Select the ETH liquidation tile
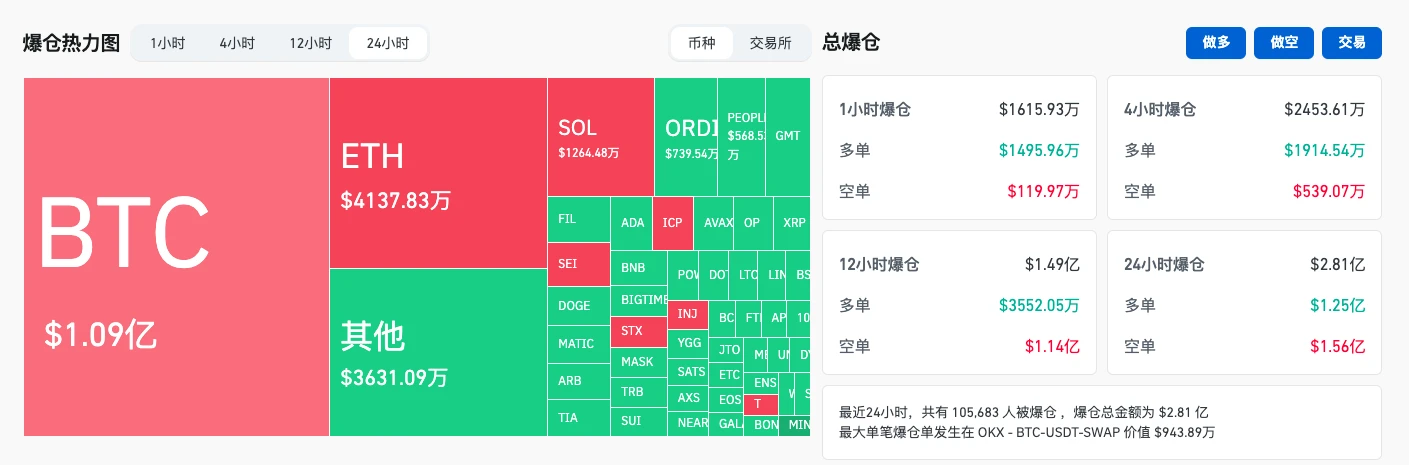Image resolution: width=1409 pixels, height=465 pixels. pyautogui.click(x=438, y=173)
